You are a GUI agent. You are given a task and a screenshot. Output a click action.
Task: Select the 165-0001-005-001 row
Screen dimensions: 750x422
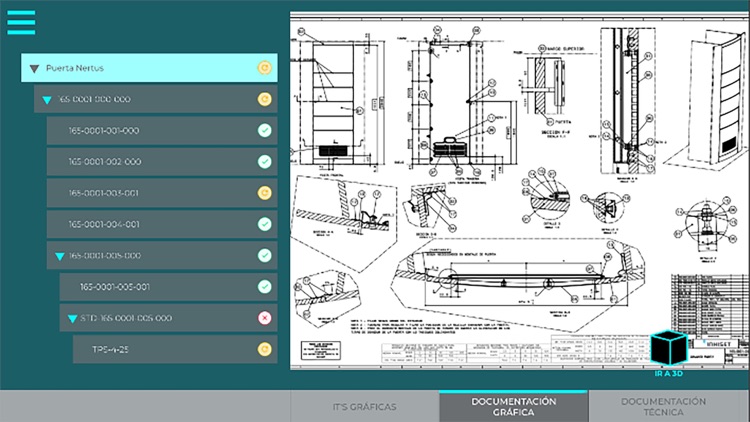pyautogui.click(x=168, y=287)
